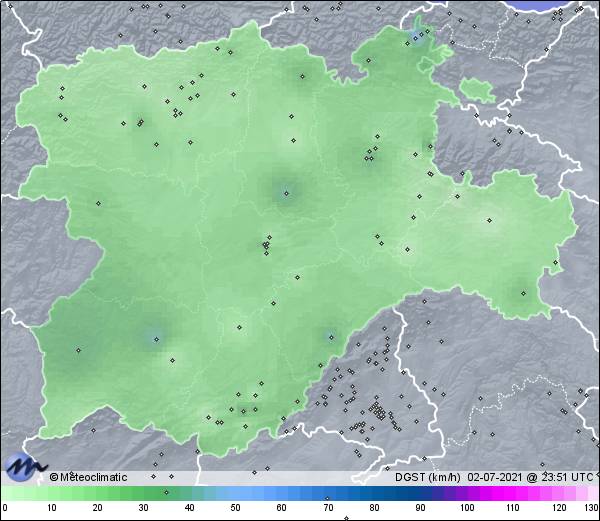Image resolution: width=600 pixels, height=521 pixels.
Task: Open the ©Meteoclimatic copyright link
Action: pos(88,477)
